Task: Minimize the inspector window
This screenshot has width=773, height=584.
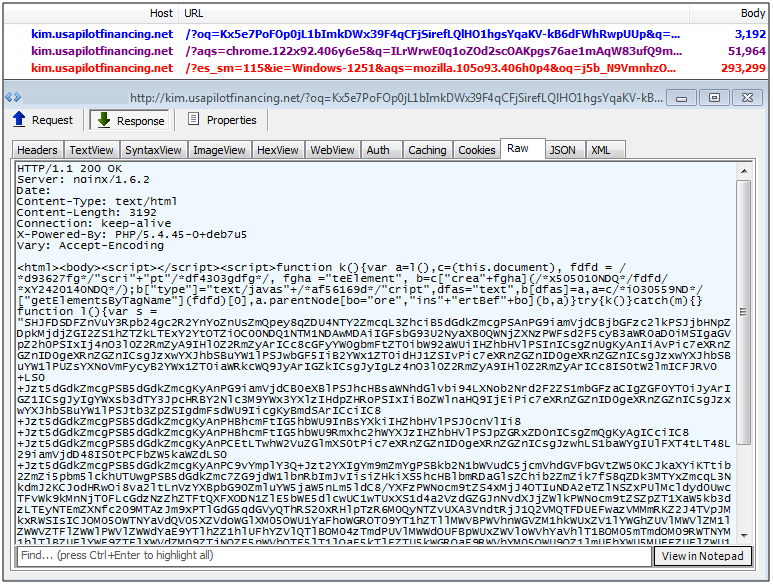Action: [681, 98]
